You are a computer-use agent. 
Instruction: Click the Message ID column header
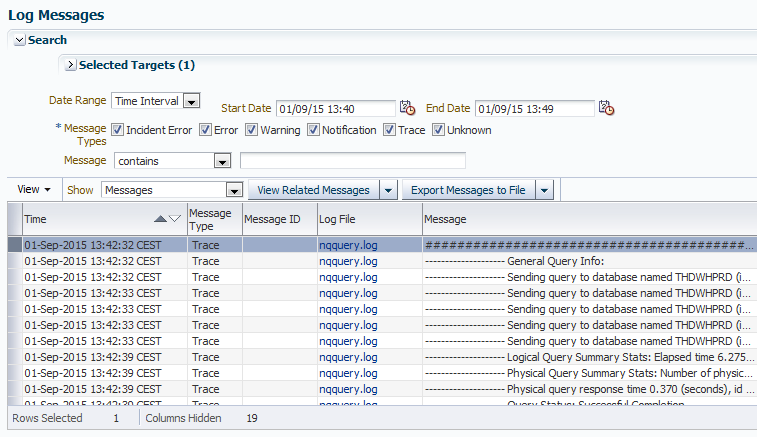tap(272, 218)
